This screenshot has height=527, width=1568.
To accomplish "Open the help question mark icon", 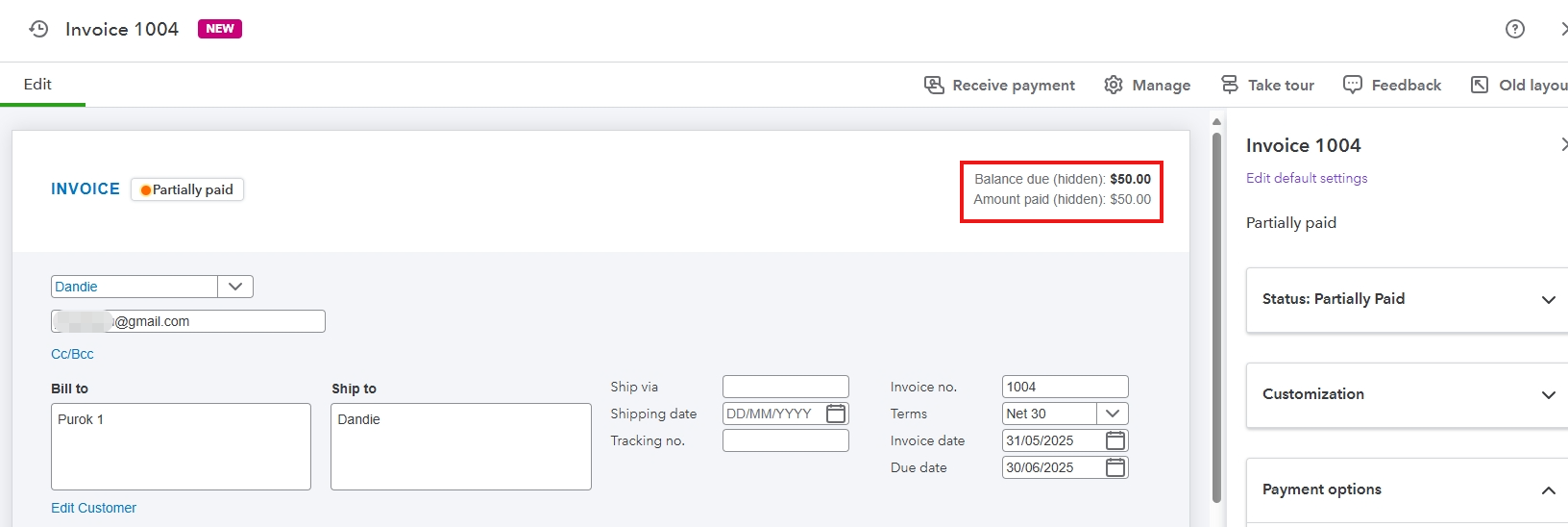I will (1515, 29).
